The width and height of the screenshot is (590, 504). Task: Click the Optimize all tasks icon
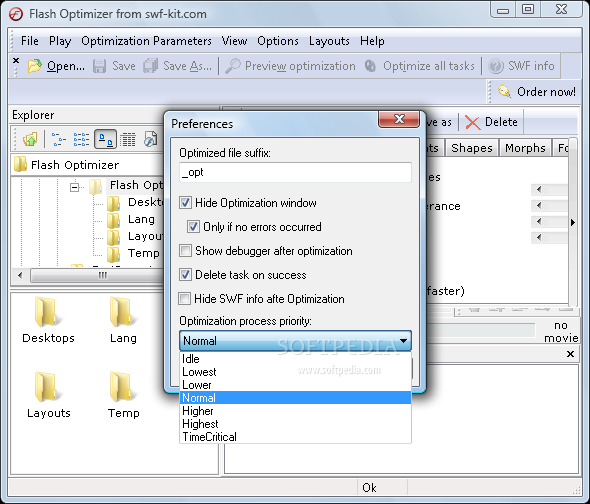coord(371,66)
